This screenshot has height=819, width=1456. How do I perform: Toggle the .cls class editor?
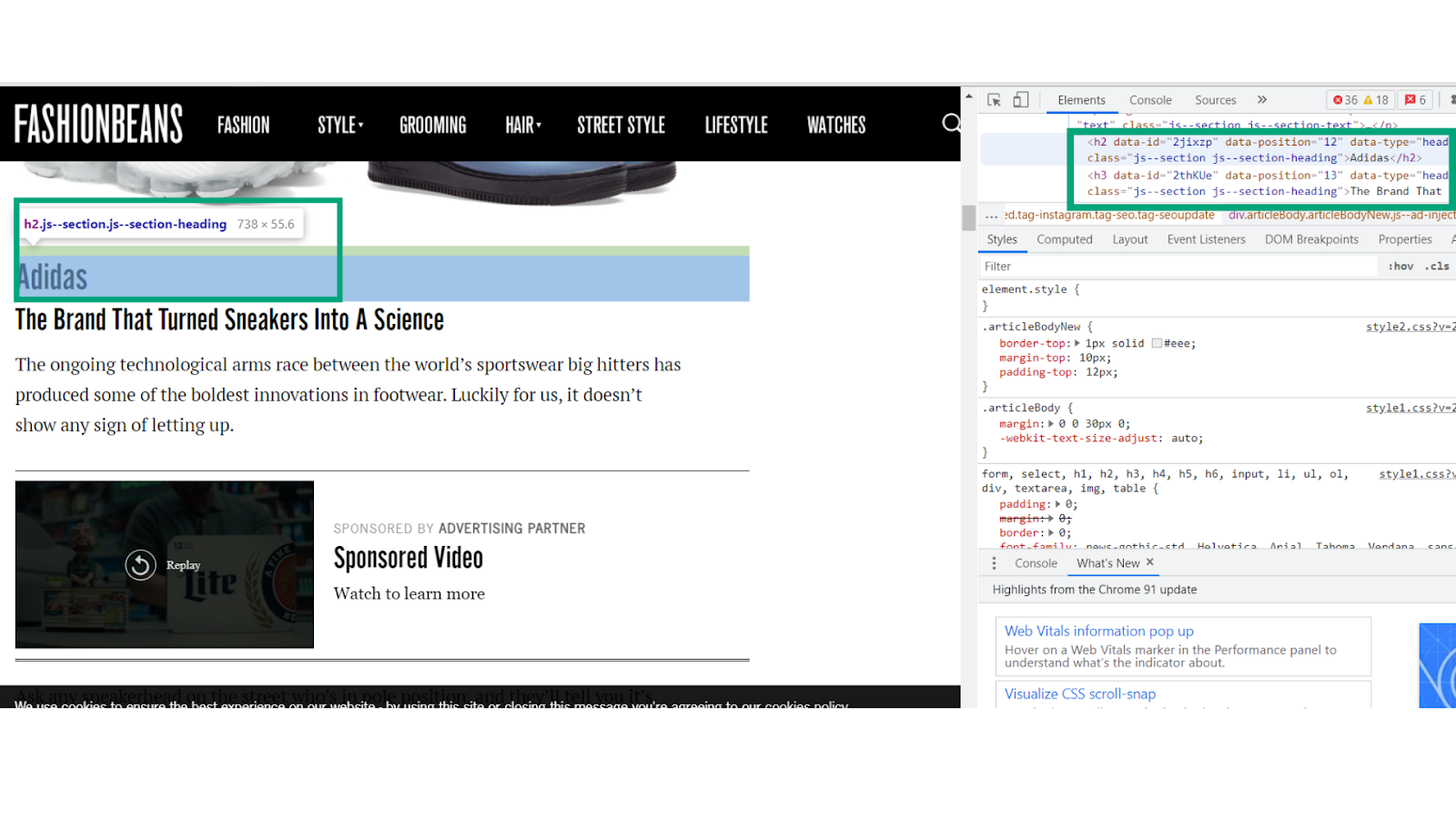(x=1438, y=267)
